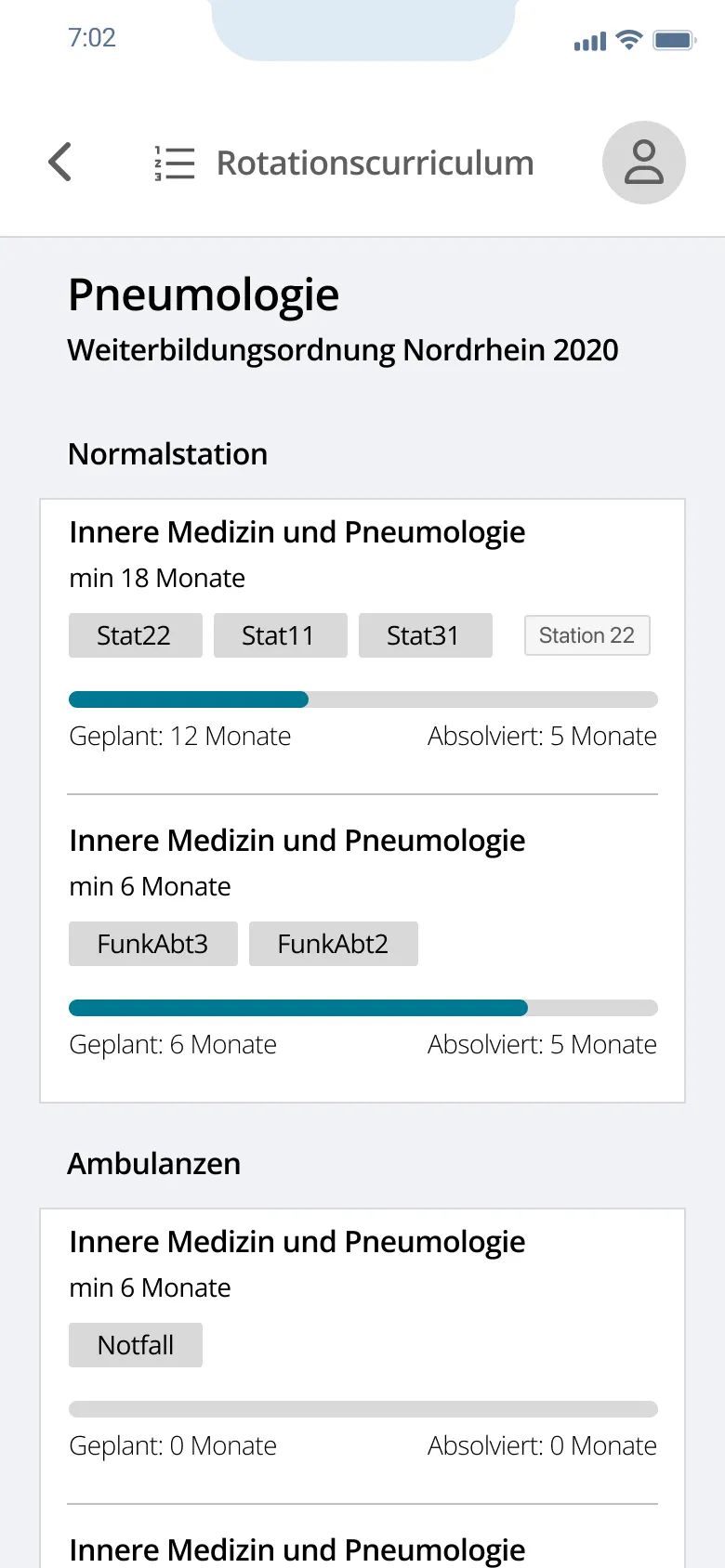Tap the Normalstation section heading

tap(167, 454)
